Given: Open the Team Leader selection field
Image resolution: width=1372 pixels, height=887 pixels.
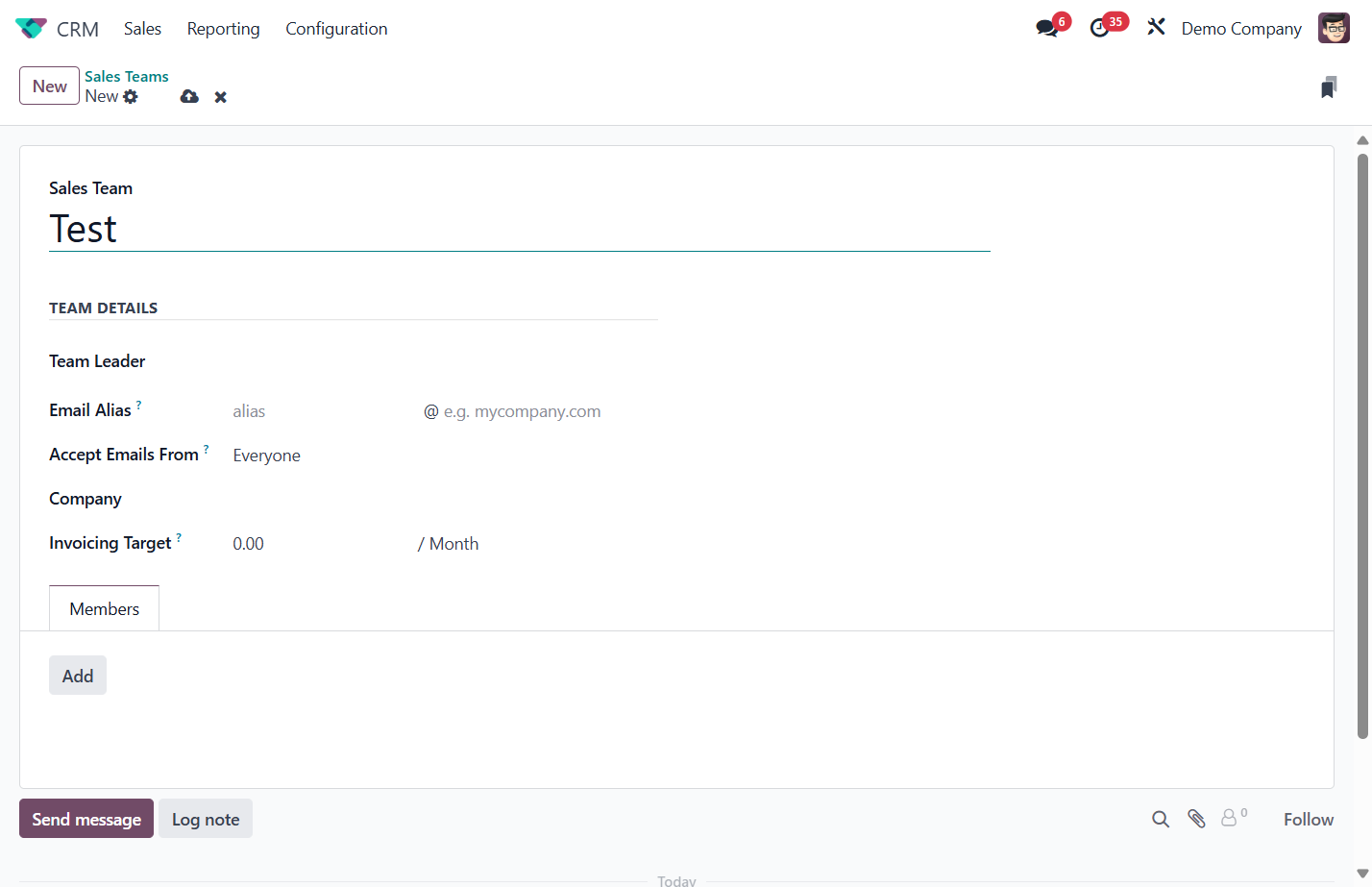Looking at the screenshot, I should click(444, 361).
